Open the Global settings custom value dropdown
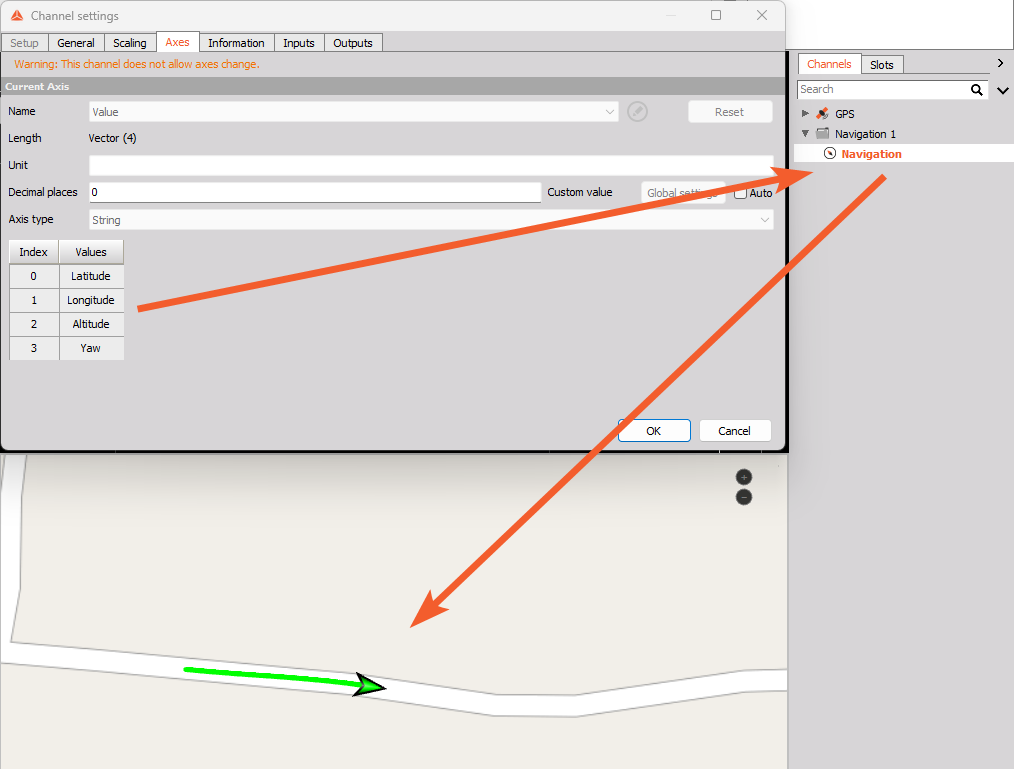 683,193
